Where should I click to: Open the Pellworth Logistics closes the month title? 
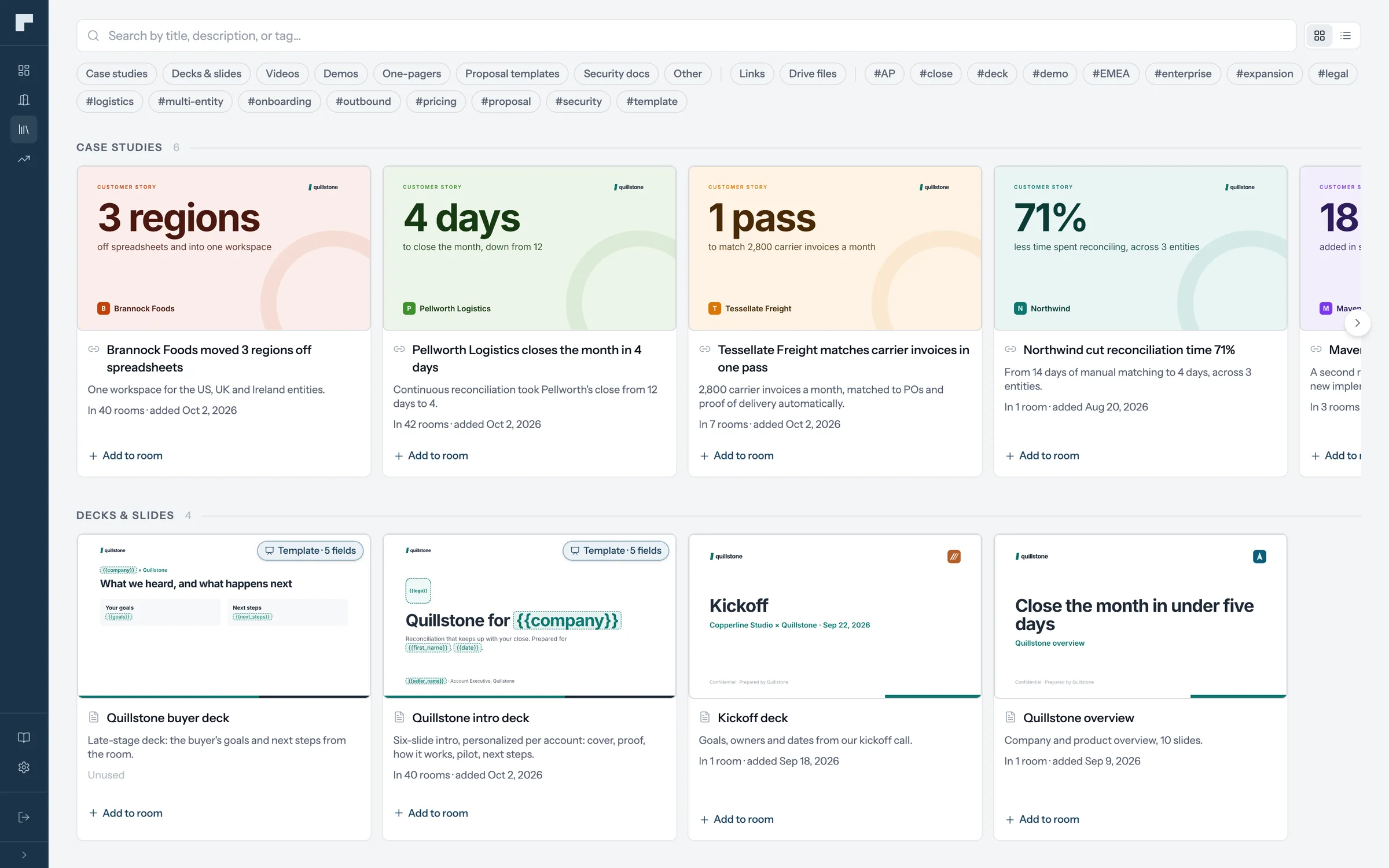click(526, 358)
